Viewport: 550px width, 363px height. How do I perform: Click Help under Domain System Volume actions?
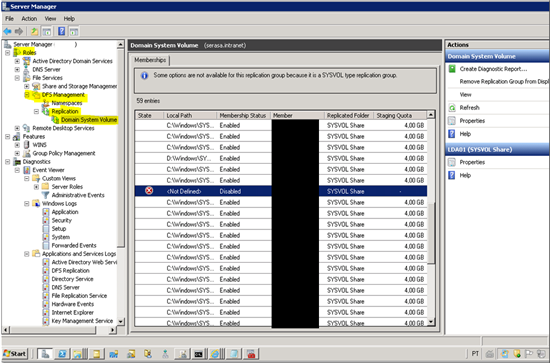click(x=465, y=134)
